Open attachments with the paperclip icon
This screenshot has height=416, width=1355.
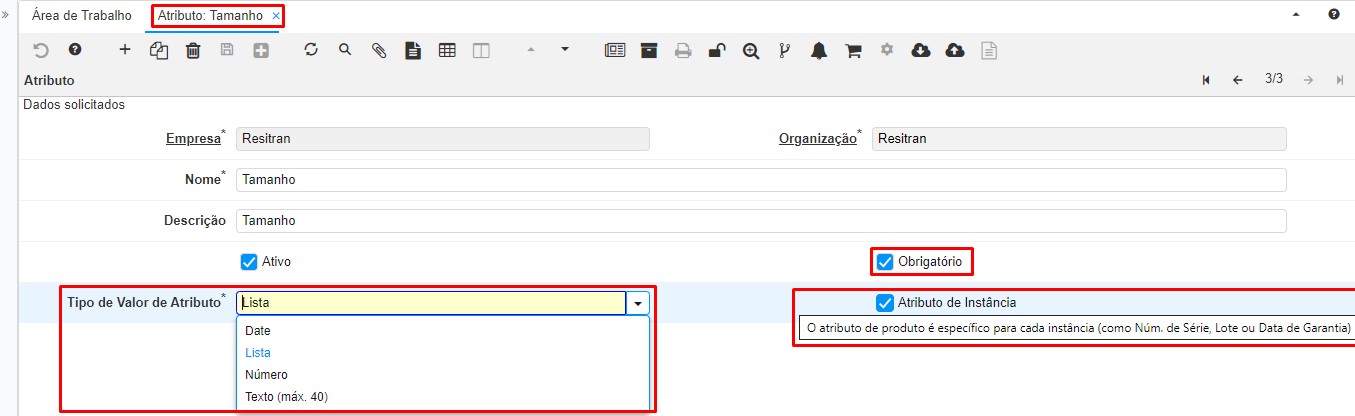tap(379, 50)
